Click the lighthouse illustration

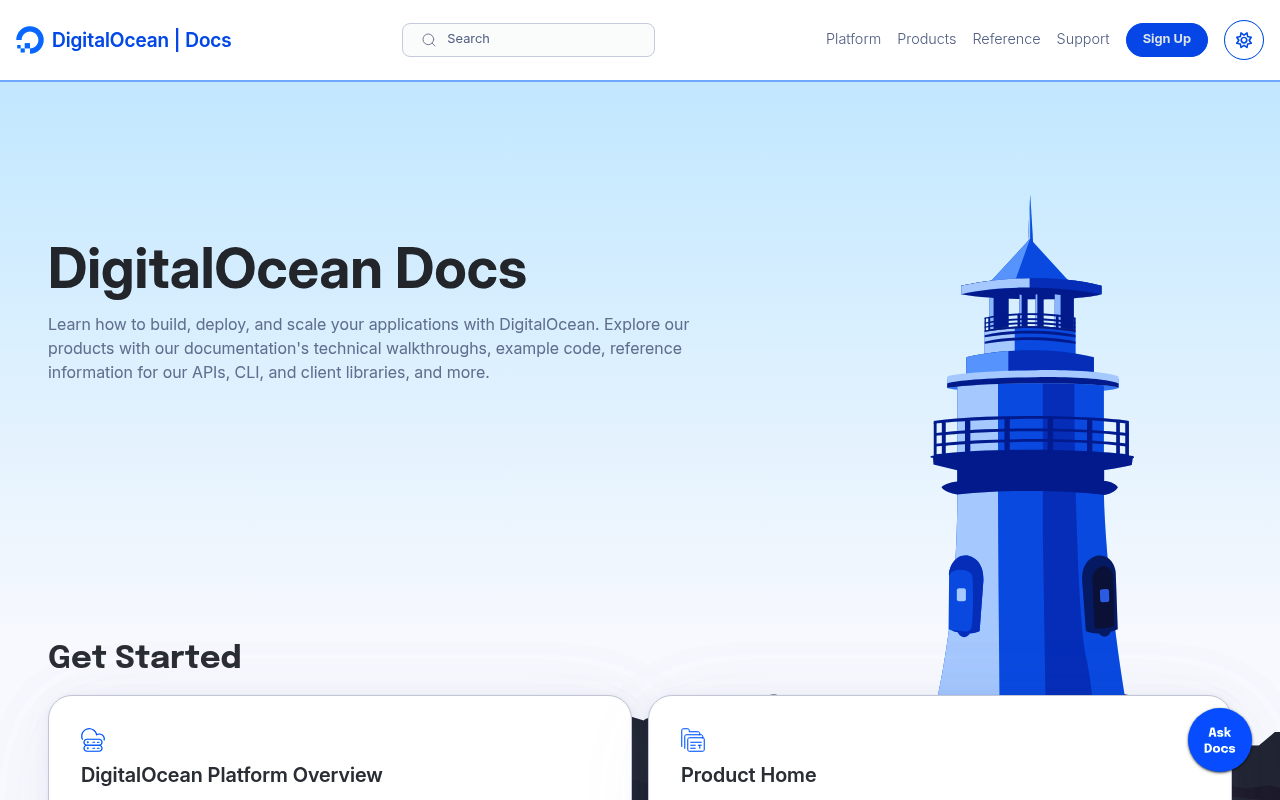tap(1031, 445)
